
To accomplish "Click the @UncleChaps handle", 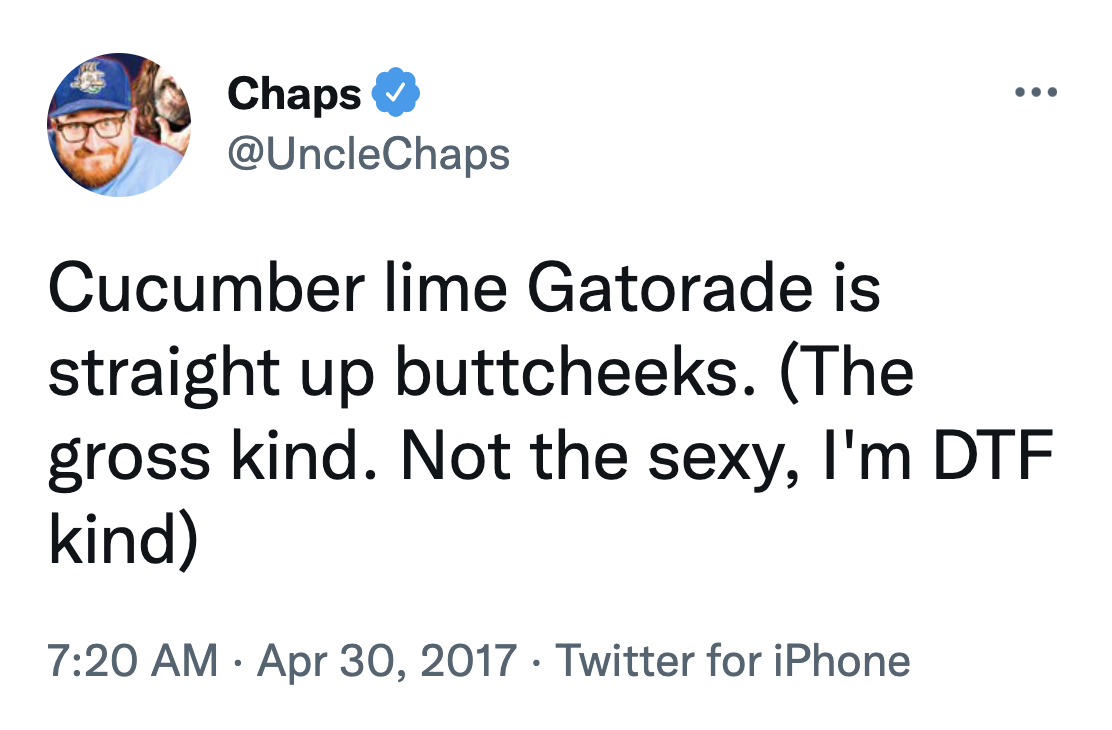I will 367,153.
